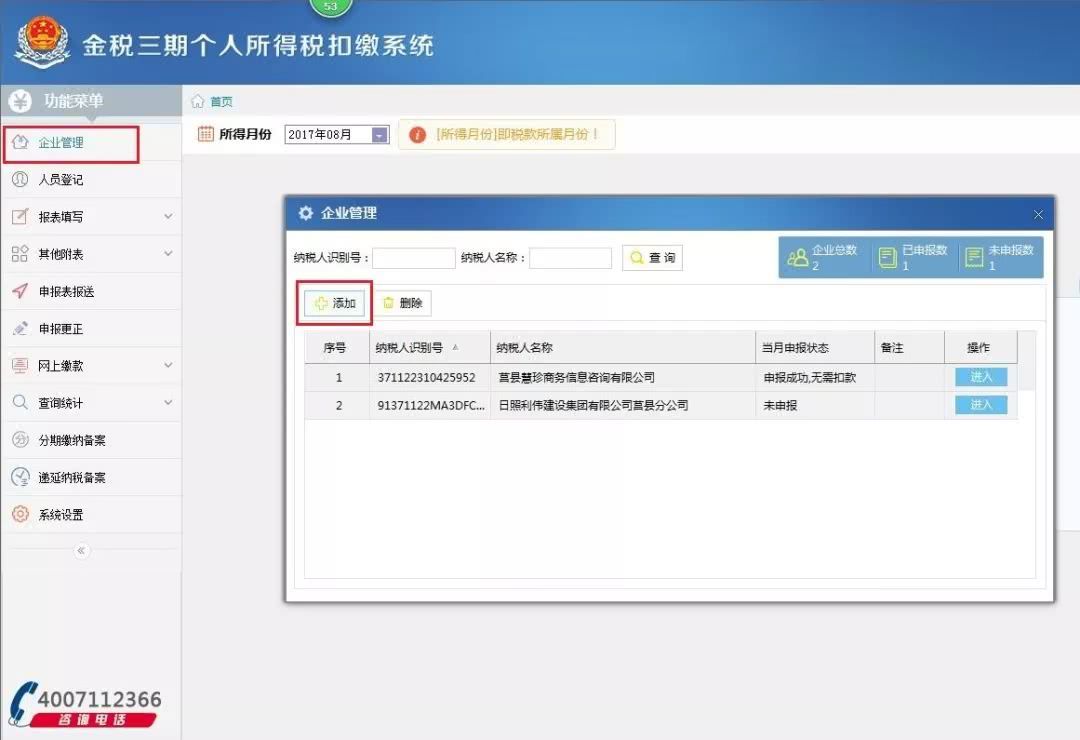1080x740 pixels.
Task: Select the 申报表报送 paper-plane icon
Action: tap(21, 291)
